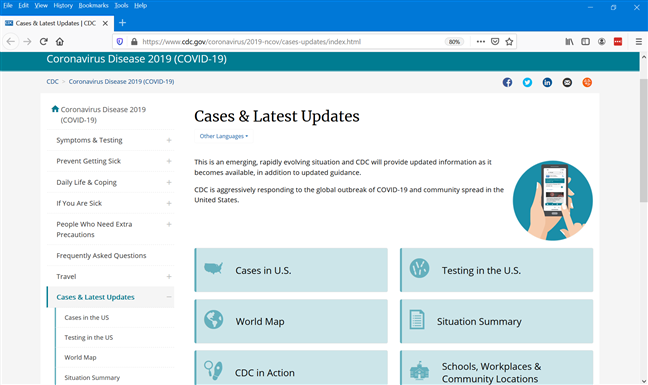Click the home icon beside Coronavirus Disease 2019

pos(55,109)
